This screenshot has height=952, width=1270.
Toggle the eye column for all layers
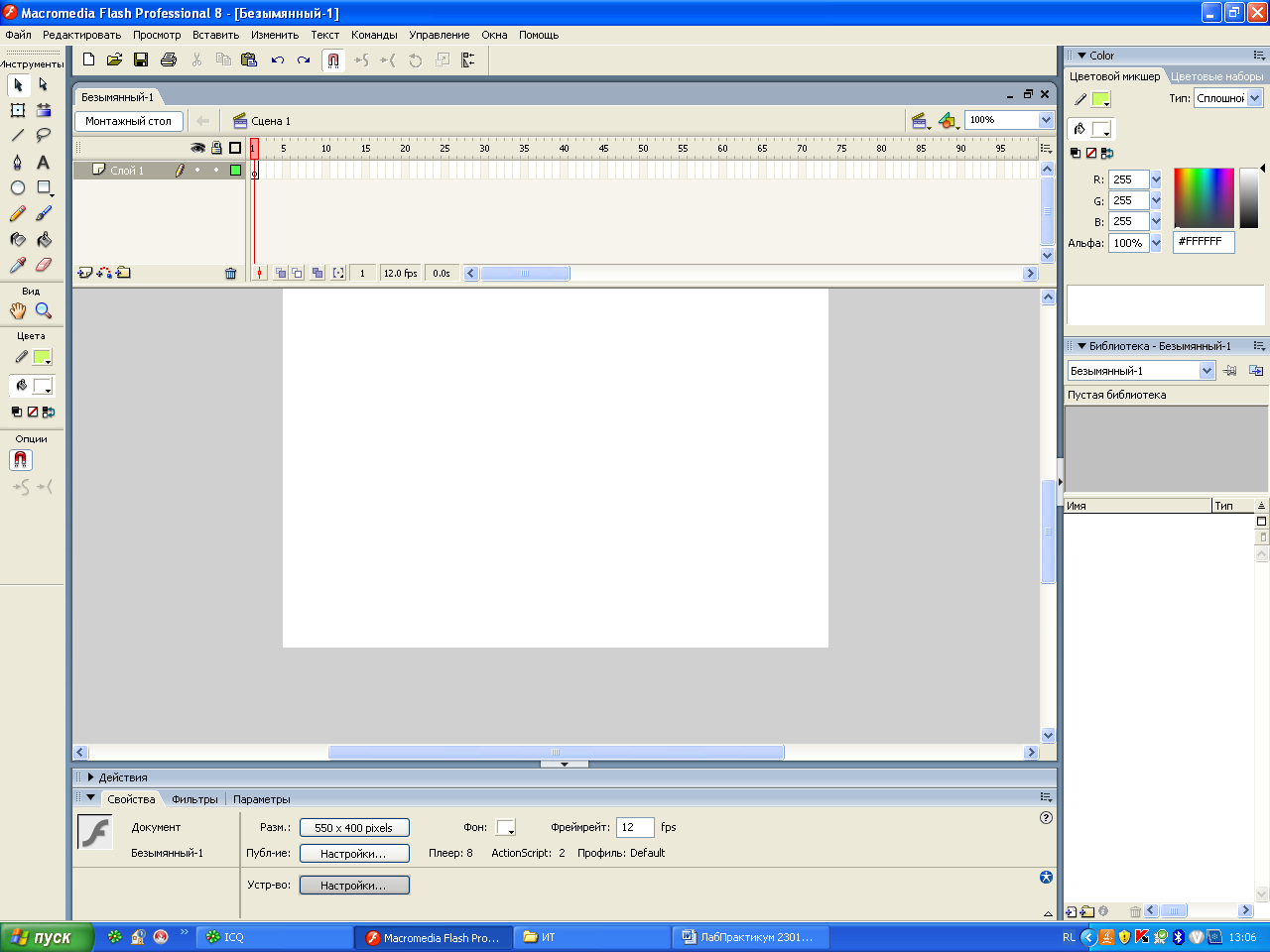198,148
